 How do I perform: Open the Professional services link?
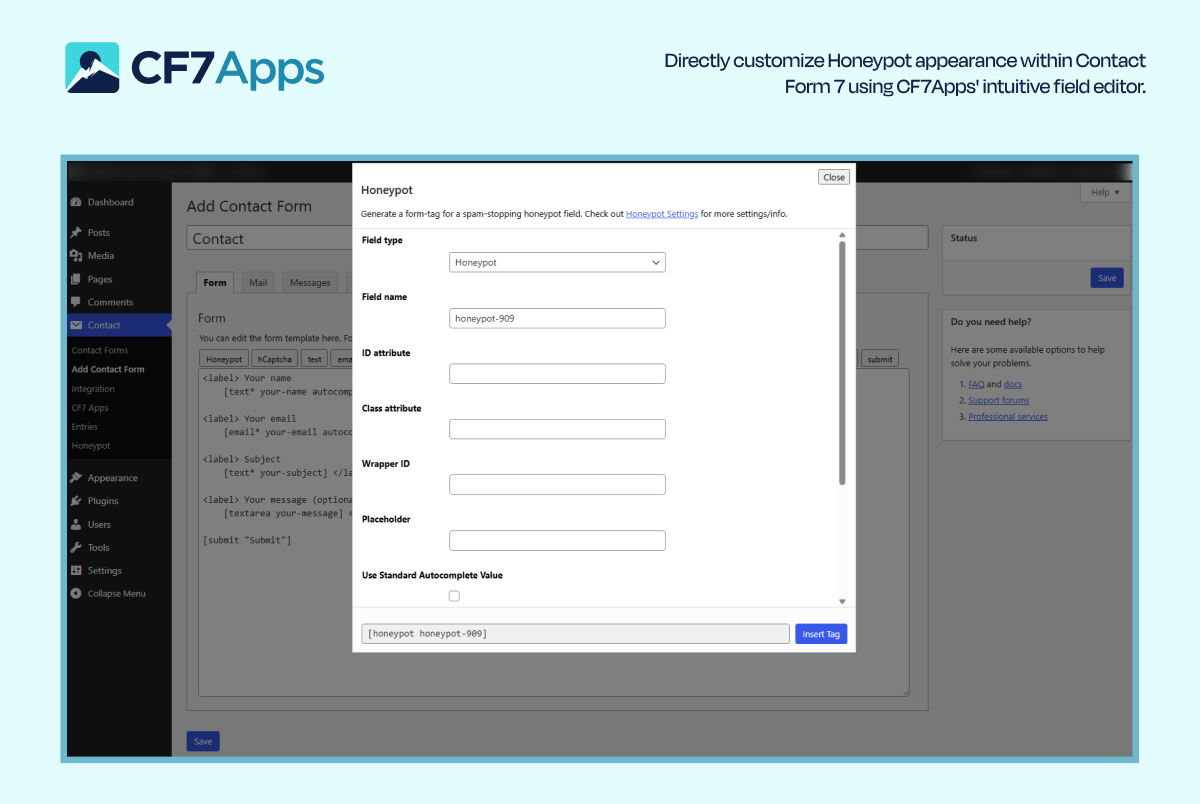tap(1008, 416)
